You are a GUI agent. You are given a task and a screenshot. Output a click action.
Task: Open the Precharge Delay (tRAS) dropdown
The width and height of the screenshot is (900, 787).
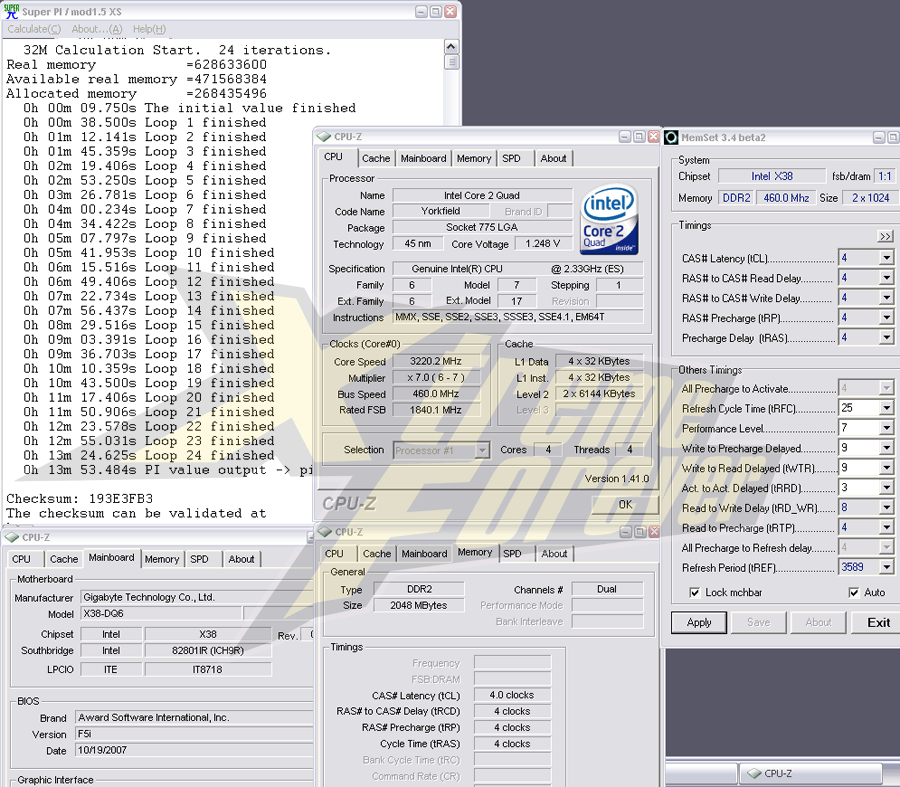(886, 338)
